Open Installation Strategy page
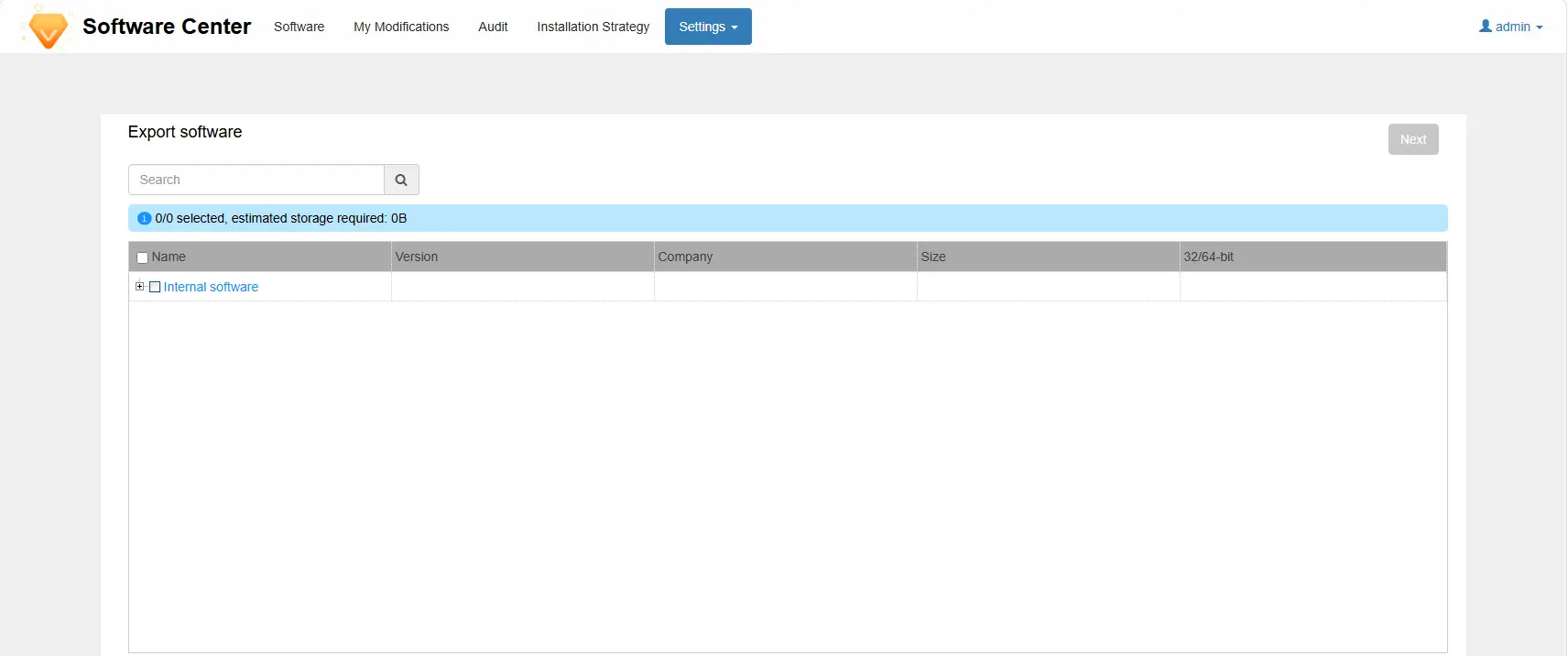 tap(593, 27)
